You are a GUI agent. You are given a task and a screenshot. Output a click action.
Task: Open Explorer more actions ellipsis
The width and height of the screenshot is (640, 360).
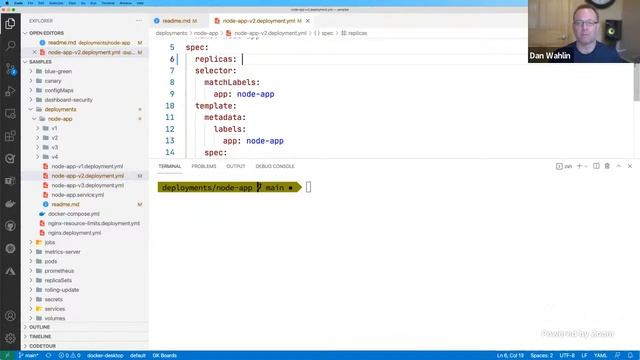(139, 20)
